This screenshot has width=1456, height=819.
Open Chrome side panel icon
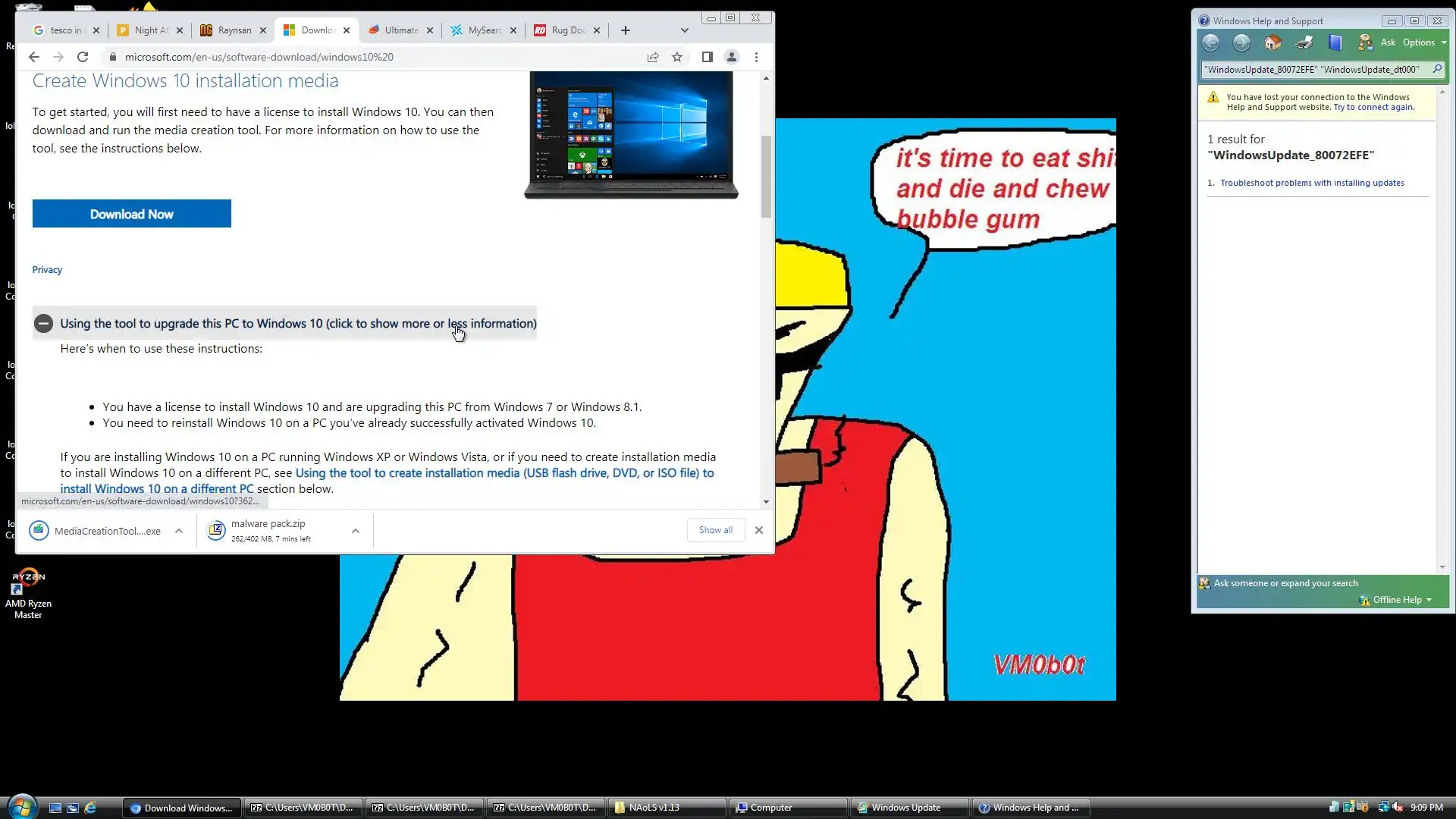coord(707,57)
